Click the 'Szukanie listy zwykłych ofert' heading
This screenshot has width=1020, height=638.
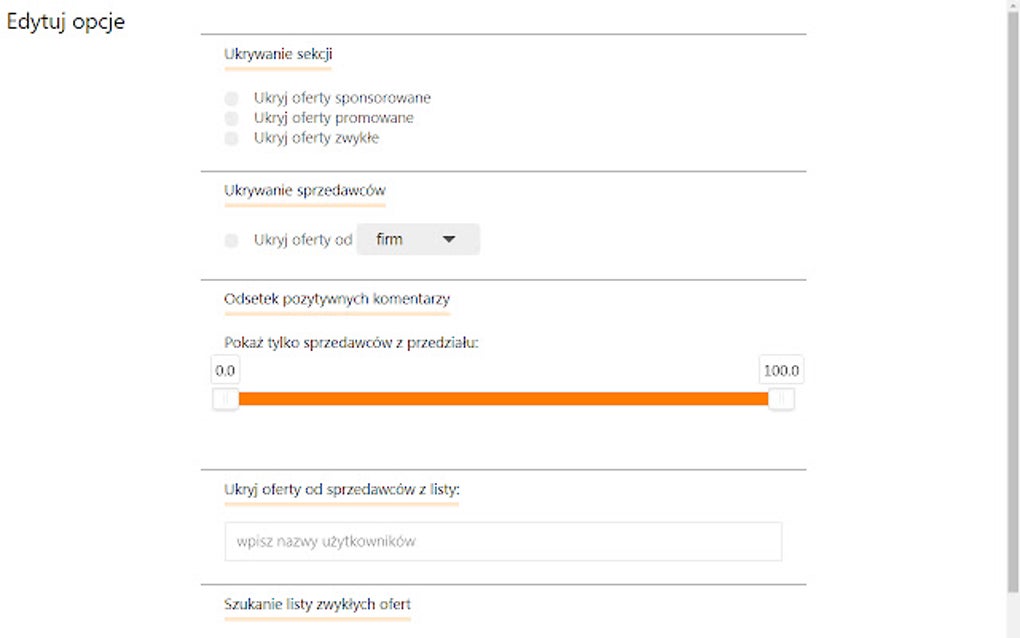(317, 604)
